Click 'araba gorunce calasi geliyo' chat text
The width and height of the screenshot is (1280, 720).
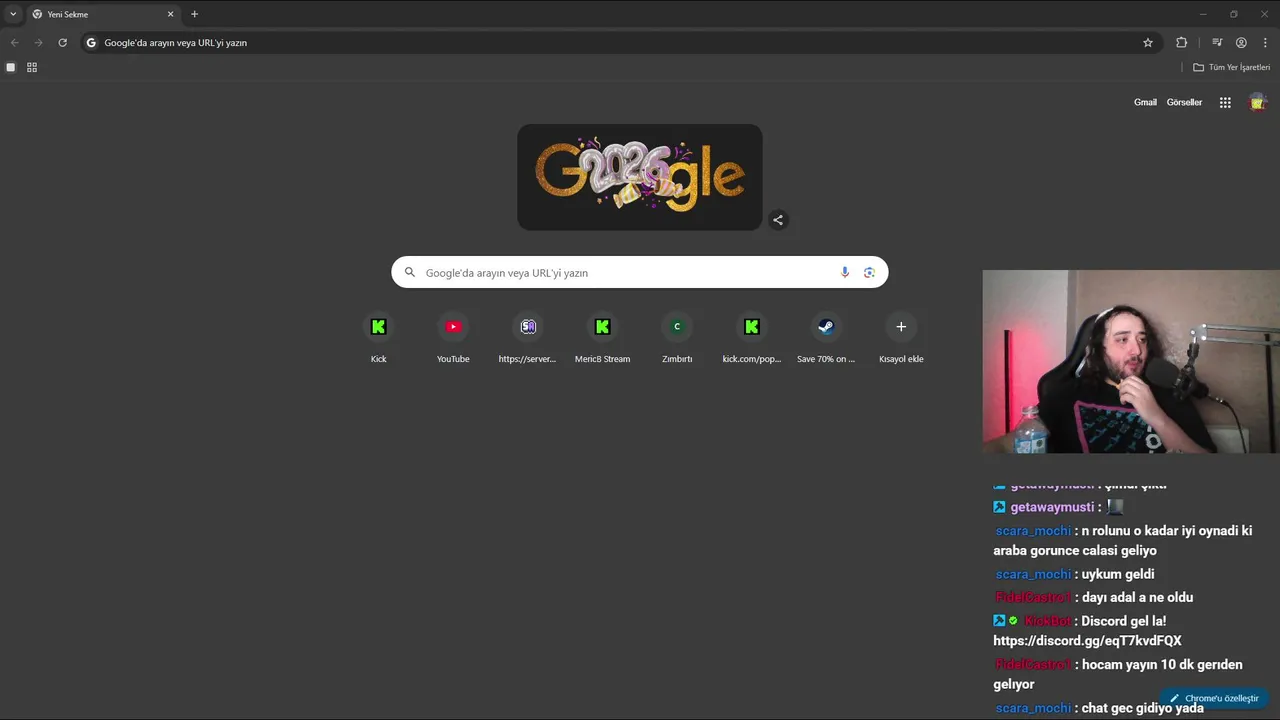[x=1075, y=550]
